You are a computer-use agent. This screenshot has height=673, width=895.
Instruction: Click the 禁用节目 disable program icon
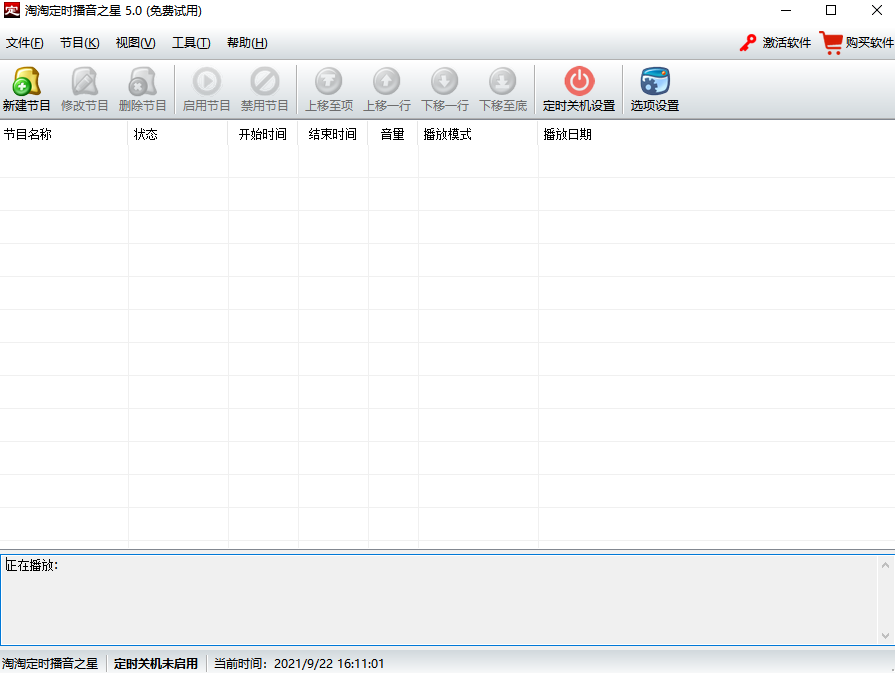(x=264, y=89)
